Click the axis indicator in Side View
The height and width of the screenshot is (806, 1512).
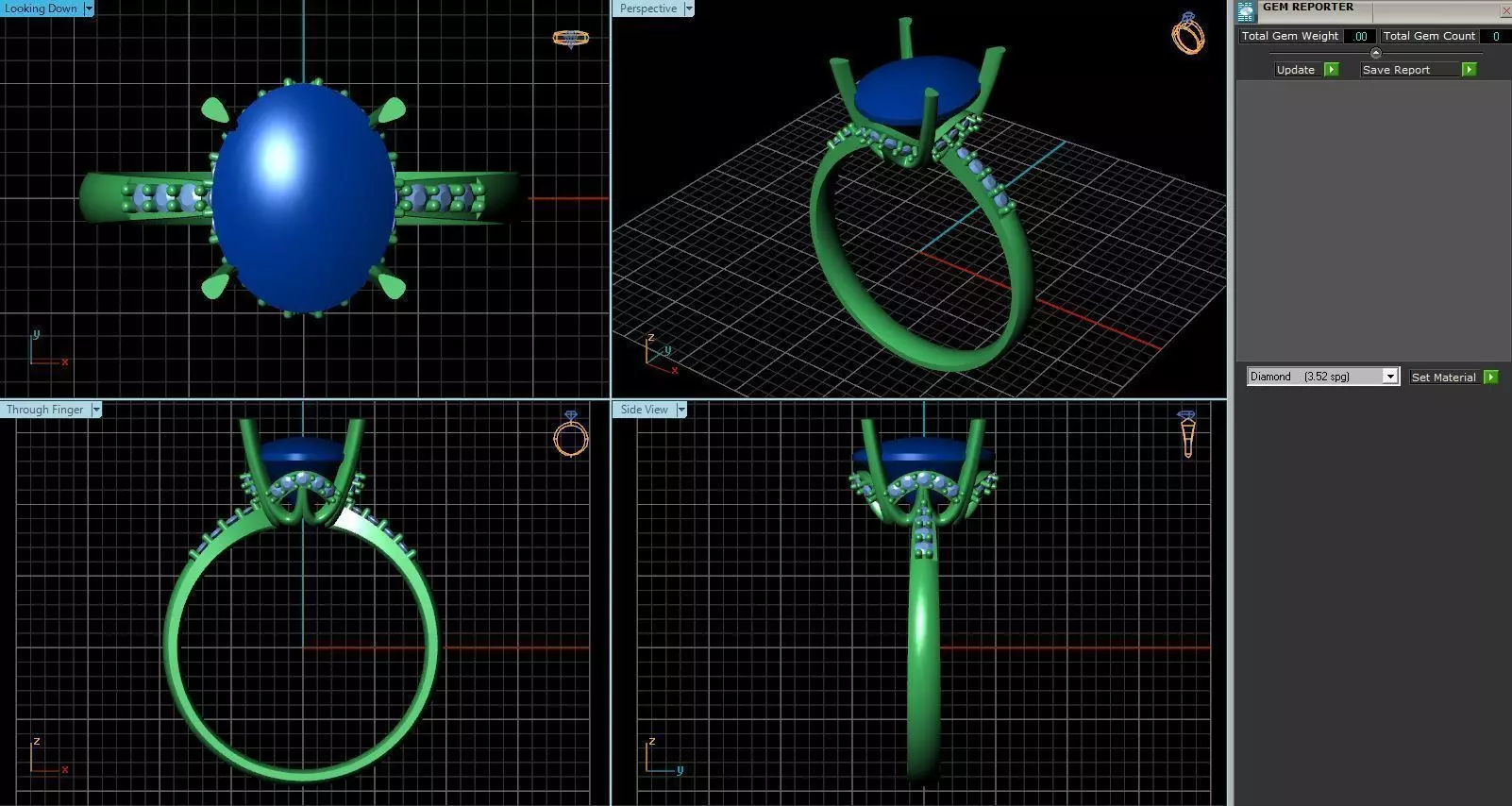pyautogui.click(x=664, y=758)
